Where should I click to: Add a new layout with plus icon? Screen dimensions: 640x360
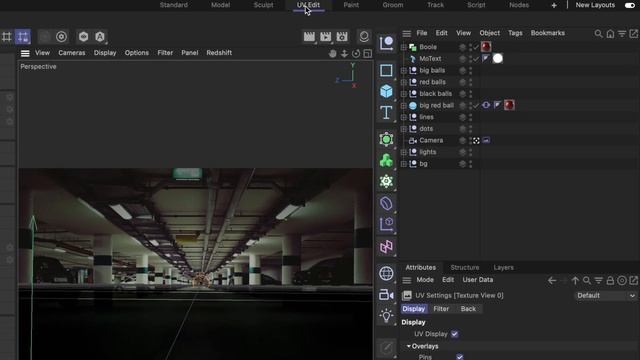pos(554,5)
